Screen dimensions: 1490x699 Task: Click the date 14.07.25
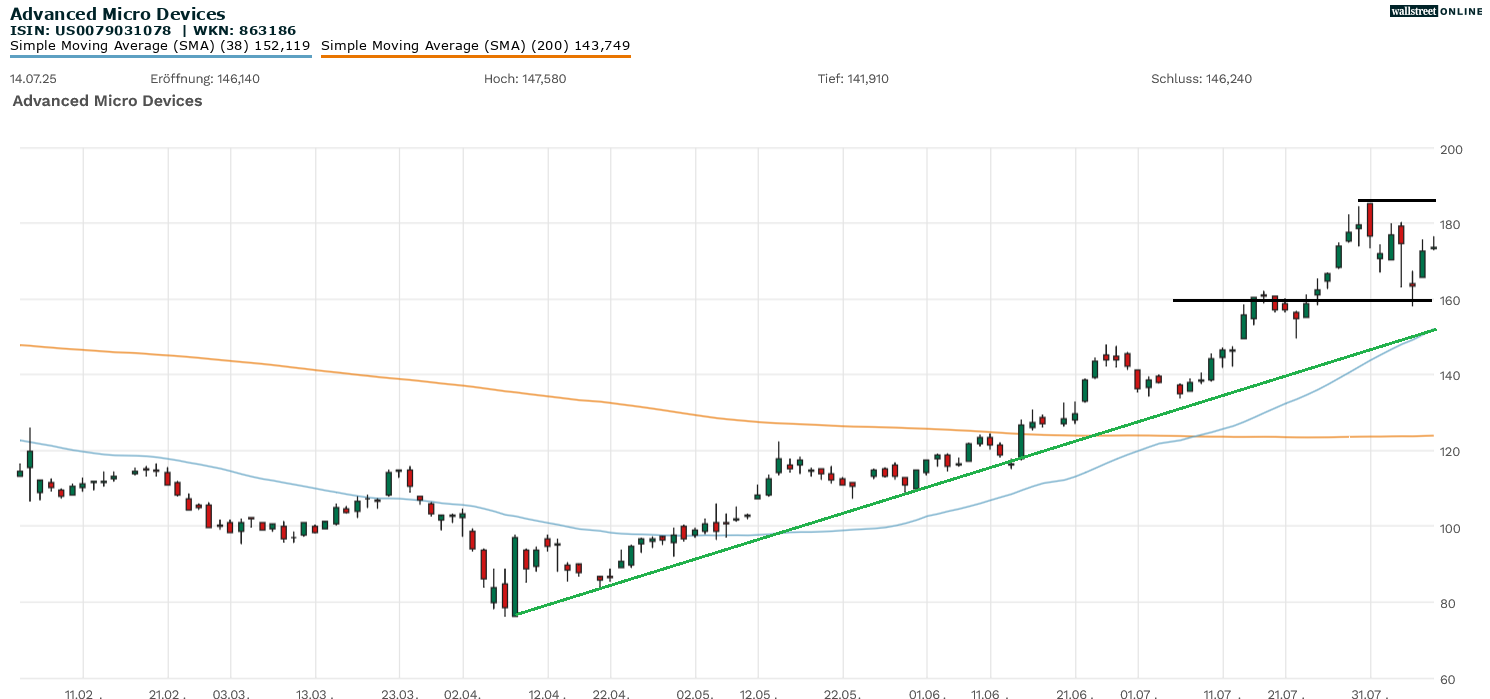[34, 78]
